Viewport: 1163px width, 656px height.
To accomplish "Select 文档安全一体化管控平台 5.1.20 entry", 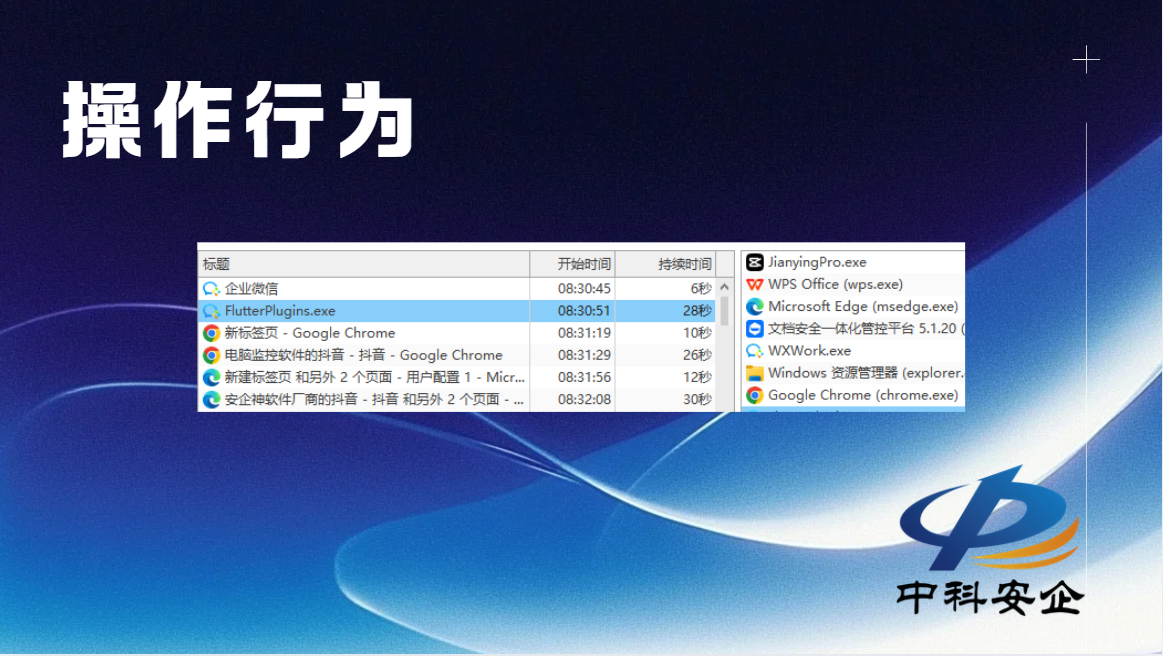I will 866,329.
